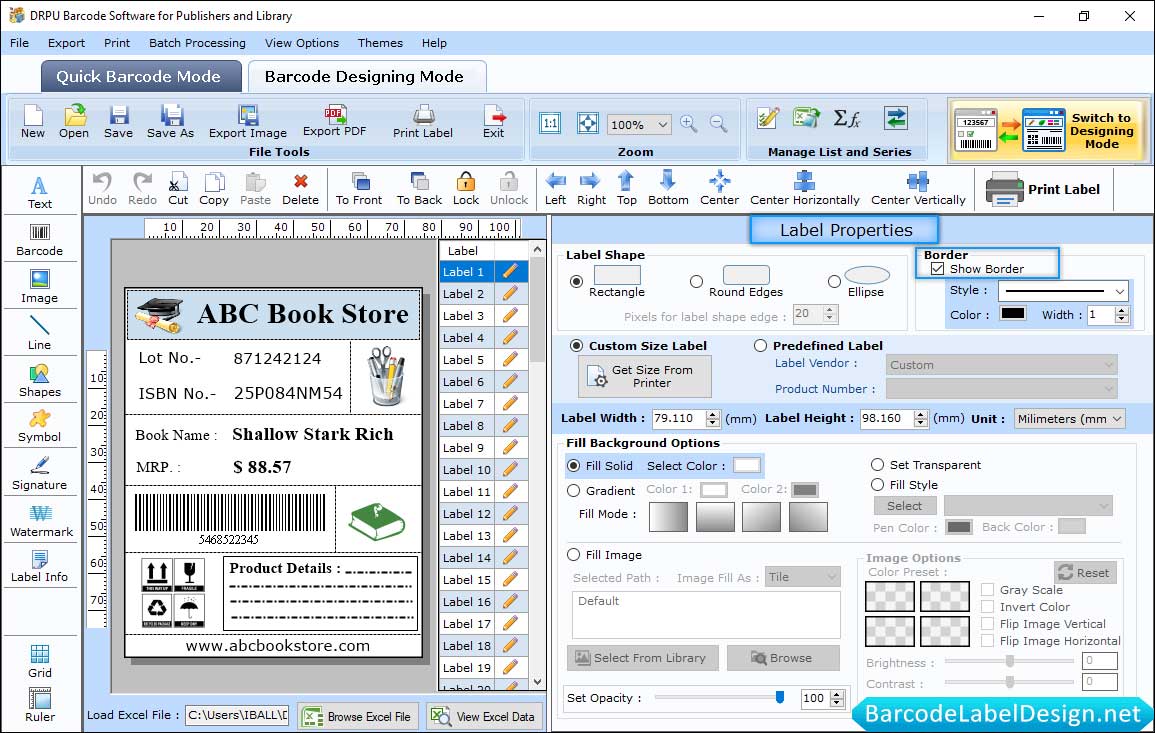Align object Center Vertically

point(918,189)
